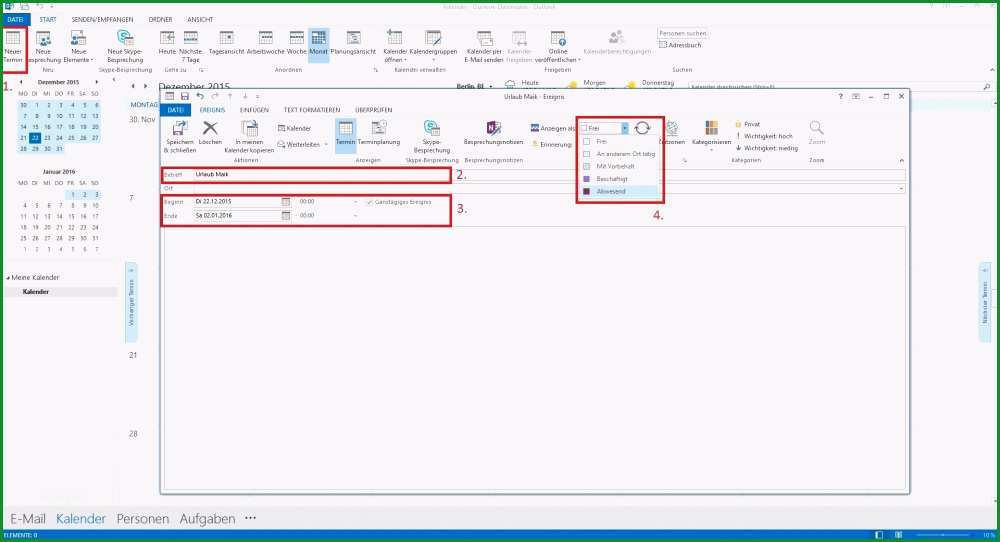
Task: Show Nächste 7 Tage view
Action: 191,47
